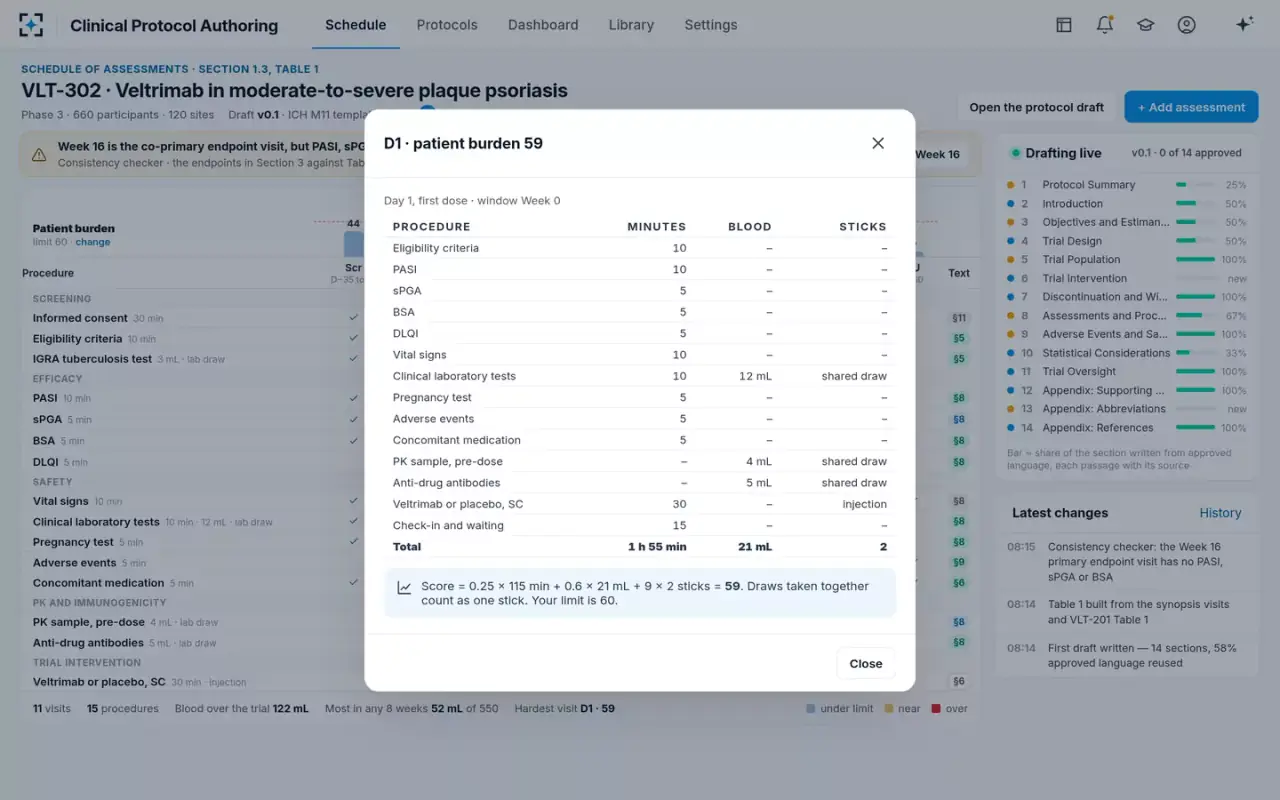Select Appendix: References in Drafting live list
The width and height of the screenshot is (1280, 800).
tap(1127, 428)
